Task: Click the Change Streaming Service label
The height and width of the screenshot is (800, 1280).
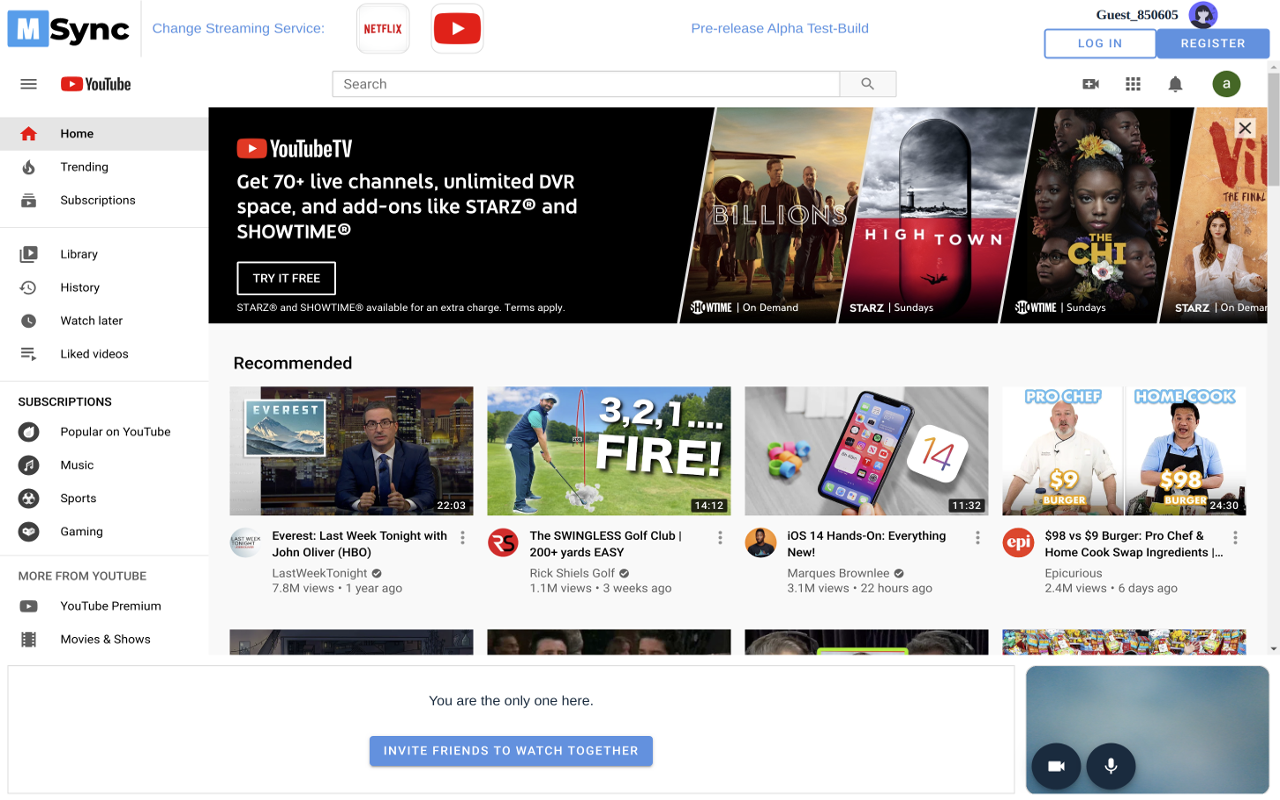Action: point(238,28)
